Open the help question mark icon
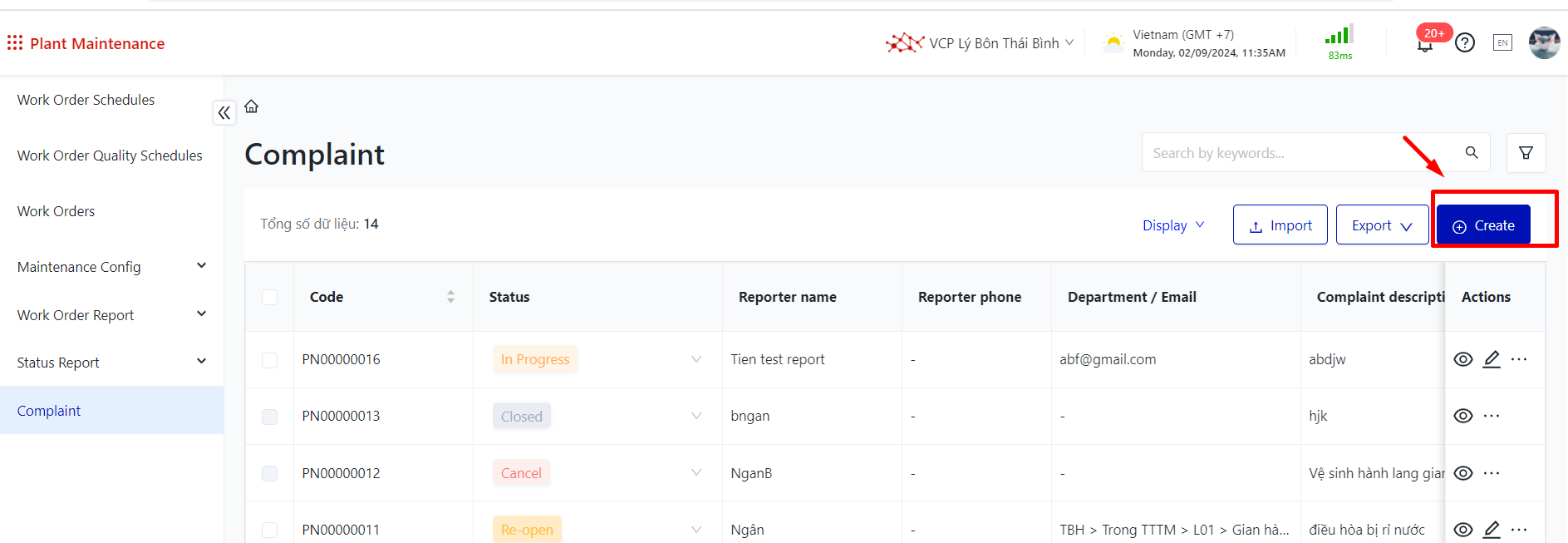This screenshot has height=543, width=1568. tap(1465, 42)
